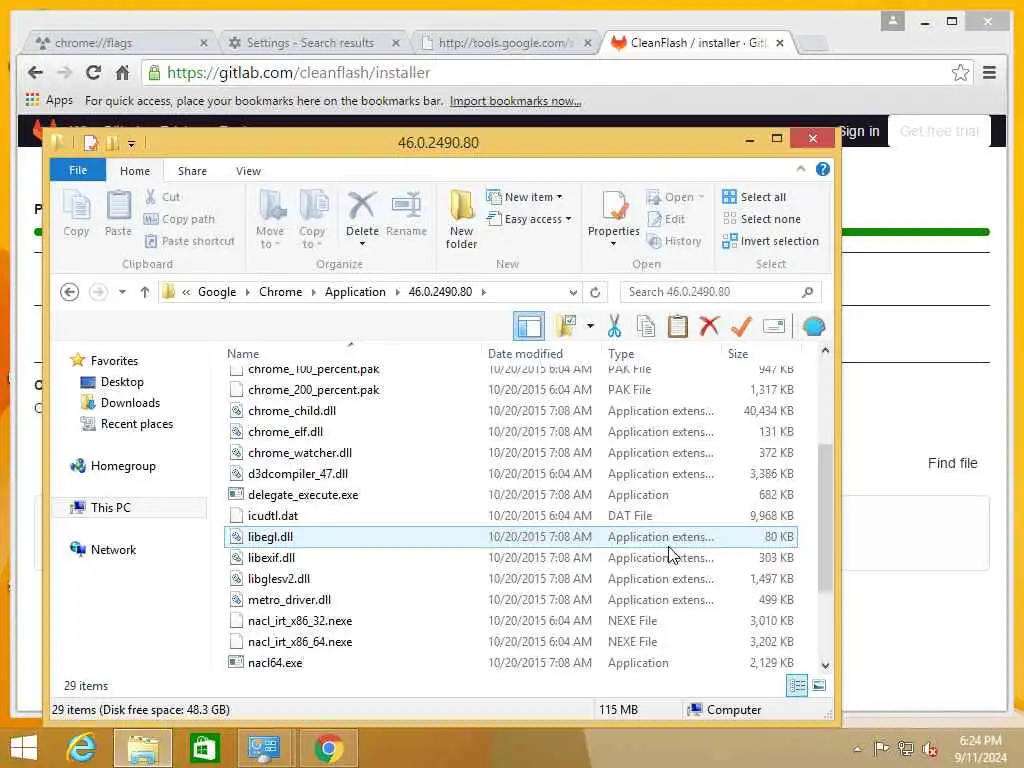This screenshot has height=768, width=1024.
Task: Click the scissors cut icon in toolbar
Action: point(614,326)
